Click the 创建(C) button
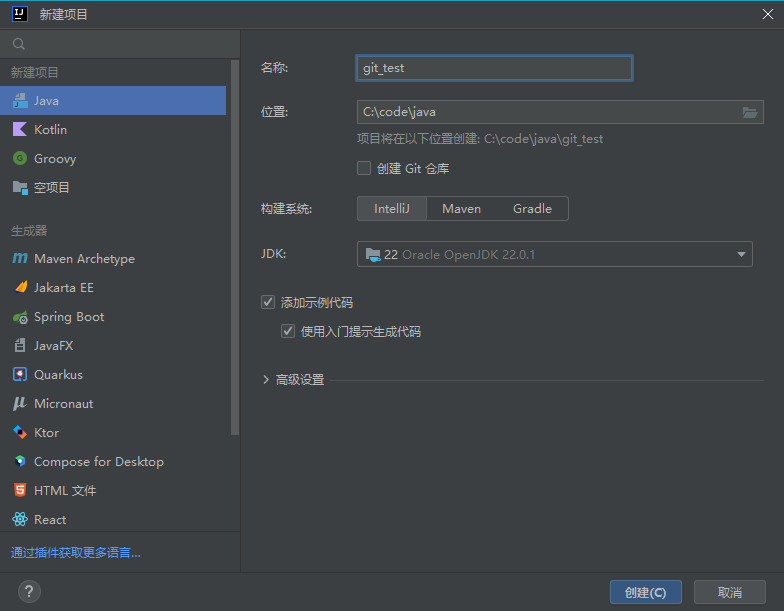Viewport: 784px width, 611px height. click(646, 592)
